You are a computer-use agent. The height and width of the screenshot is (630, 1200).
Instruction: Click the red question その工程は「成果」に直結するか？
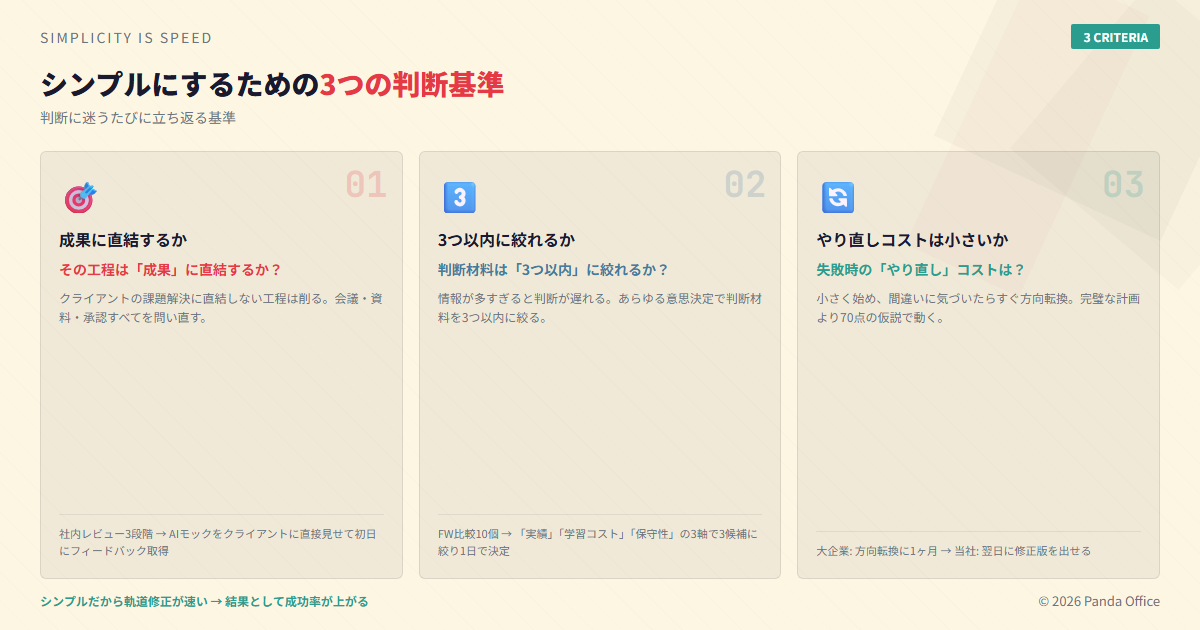point(170,270)
